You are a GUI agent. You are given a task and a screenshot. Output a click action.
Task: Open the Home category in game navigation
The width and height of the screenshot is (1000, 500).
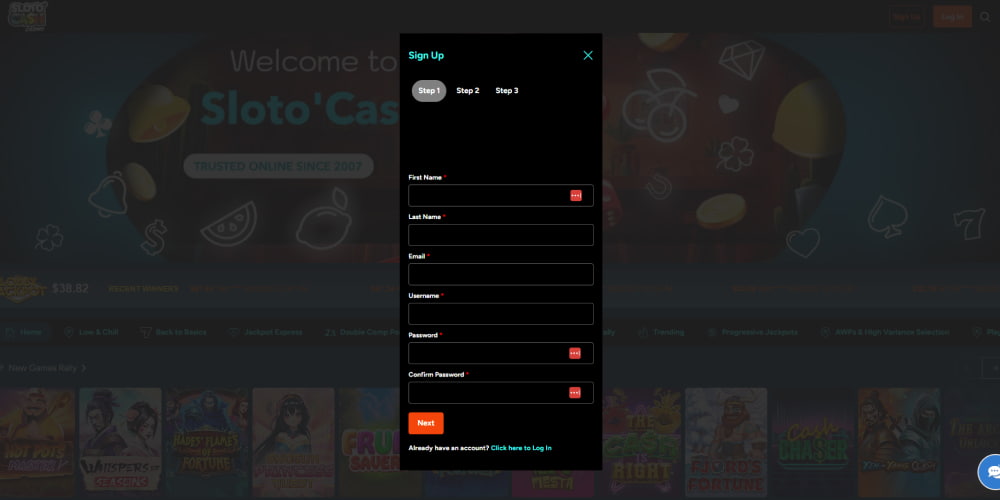(24, 332)
